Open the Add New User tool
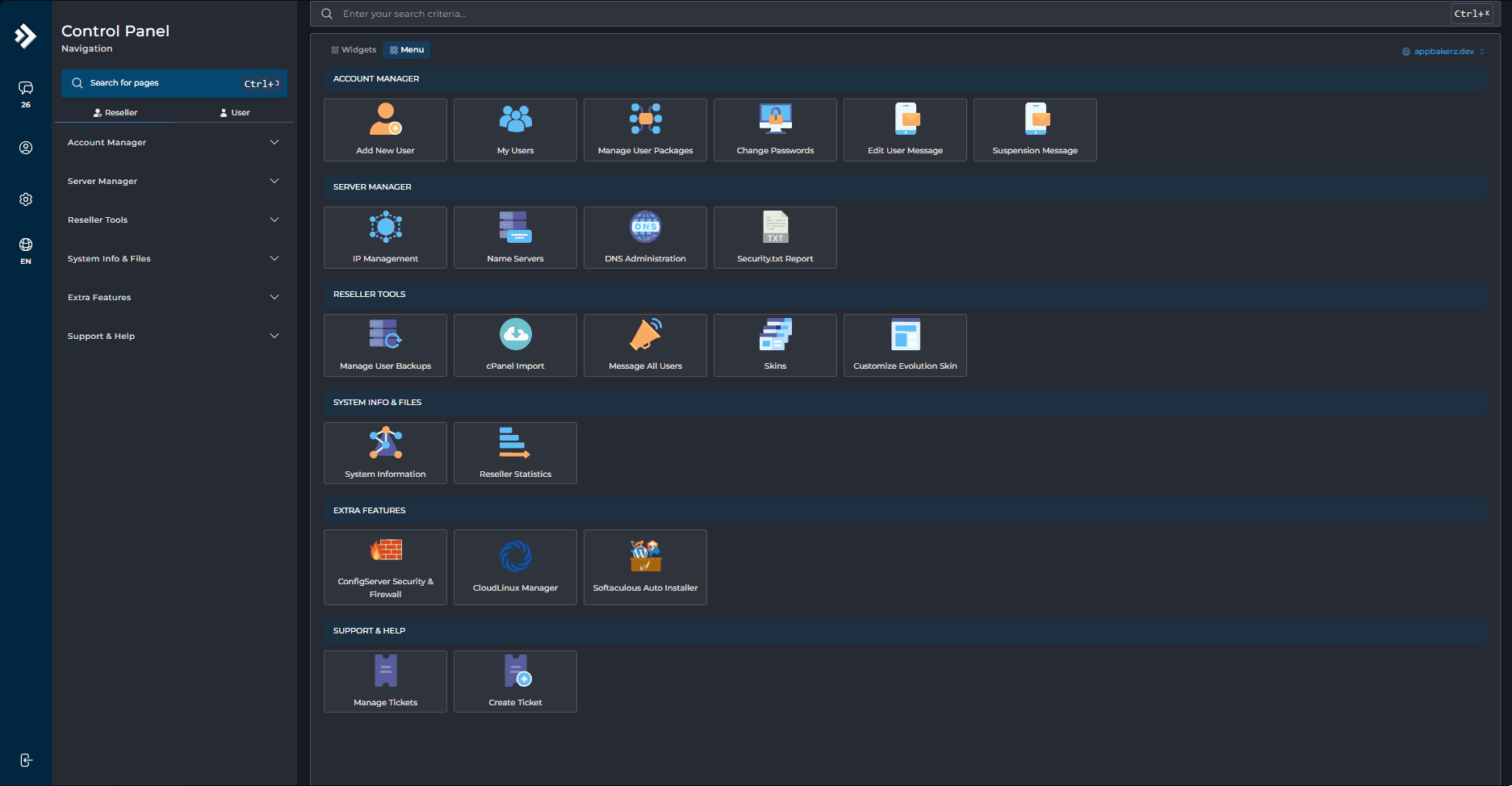 click(x=385, y=129)
